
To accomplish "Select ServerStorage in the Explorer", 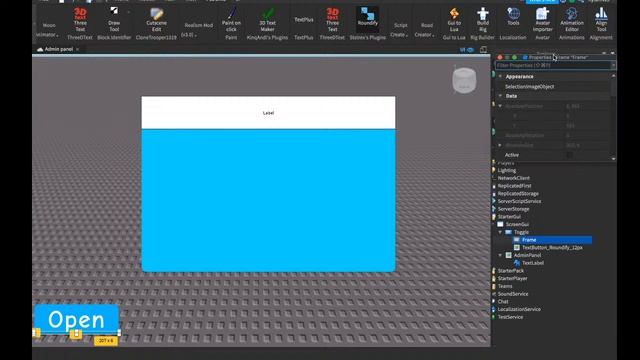I will click(513, 209).
